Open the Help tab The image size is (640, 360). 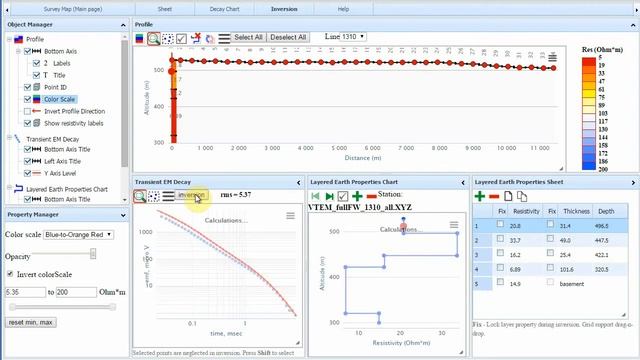(x=343, y=9)
